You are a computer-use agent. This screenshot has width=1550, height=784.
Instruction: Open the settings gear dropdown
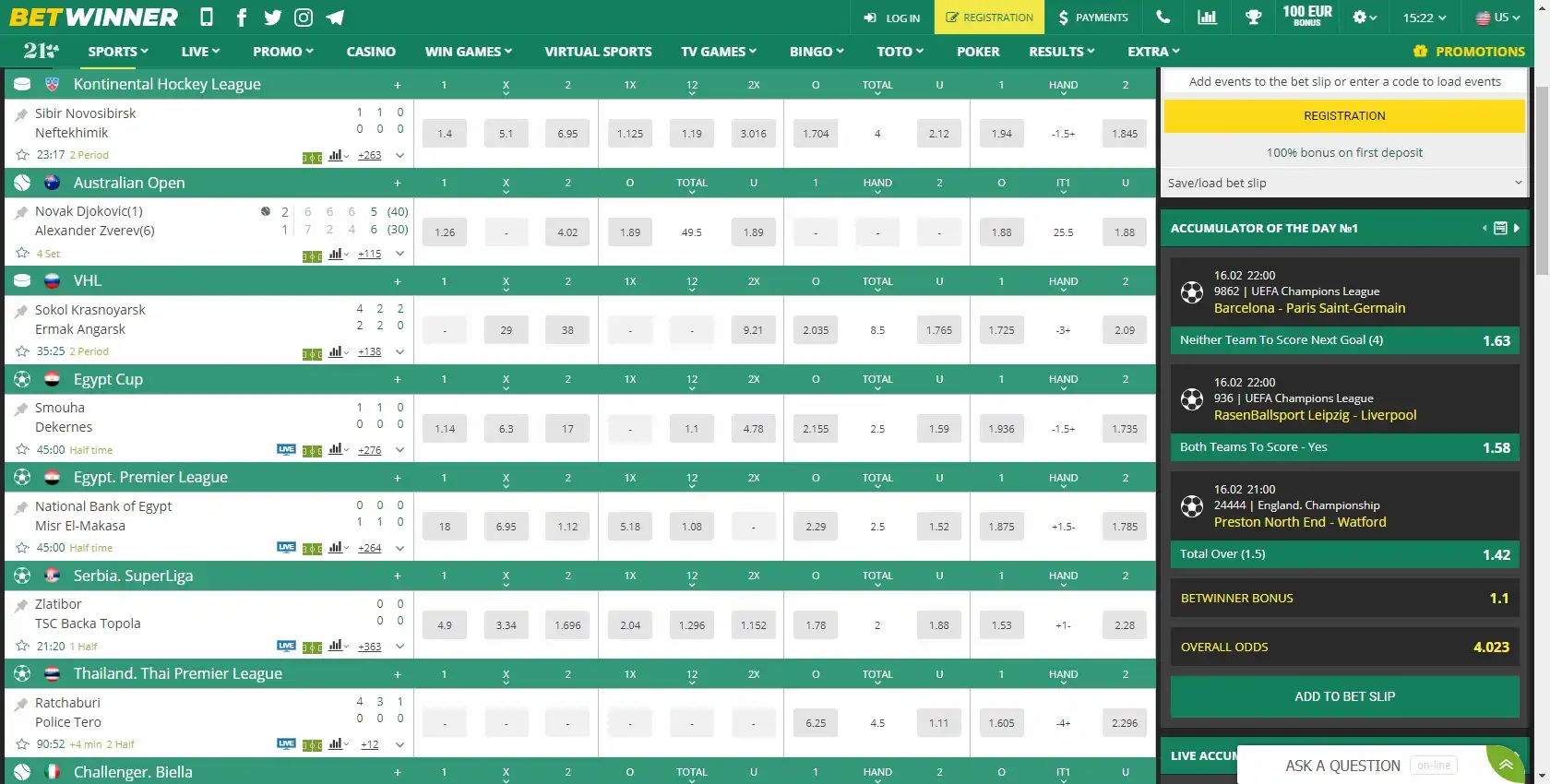coord(1365,17)
